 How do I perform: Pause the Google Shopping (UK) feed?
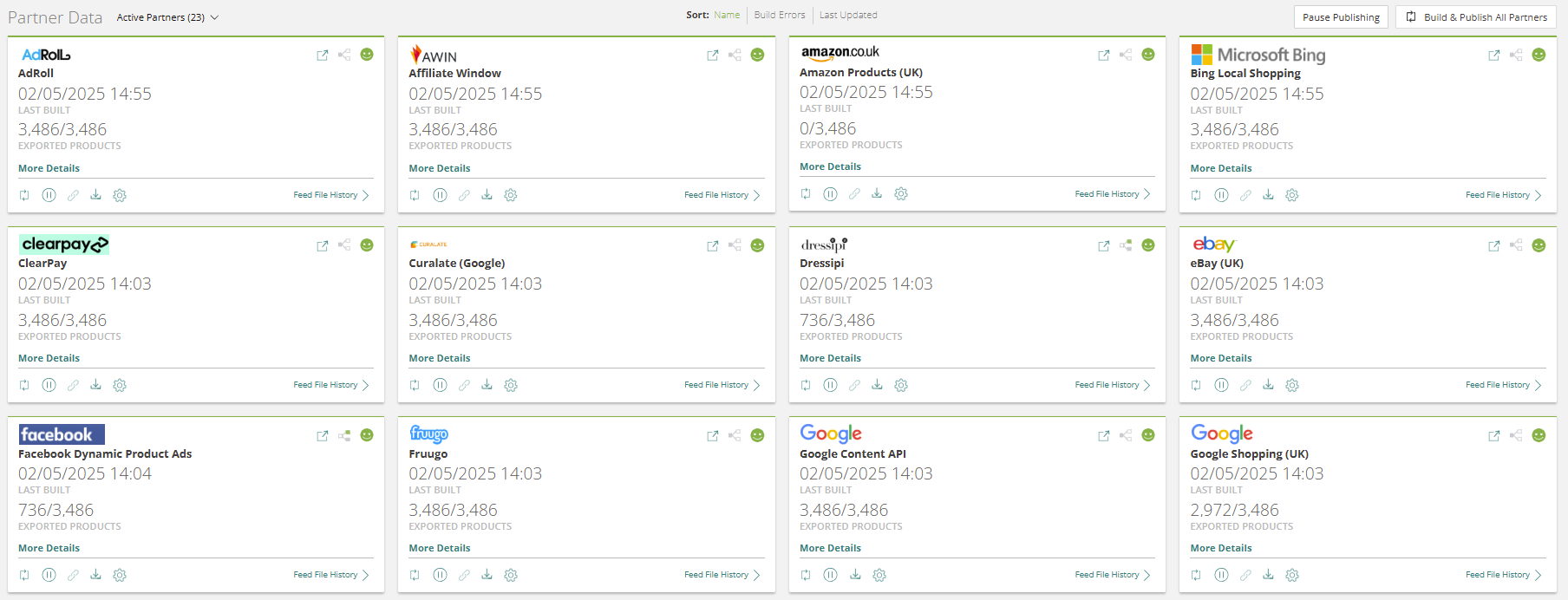tap(1222, 575)
